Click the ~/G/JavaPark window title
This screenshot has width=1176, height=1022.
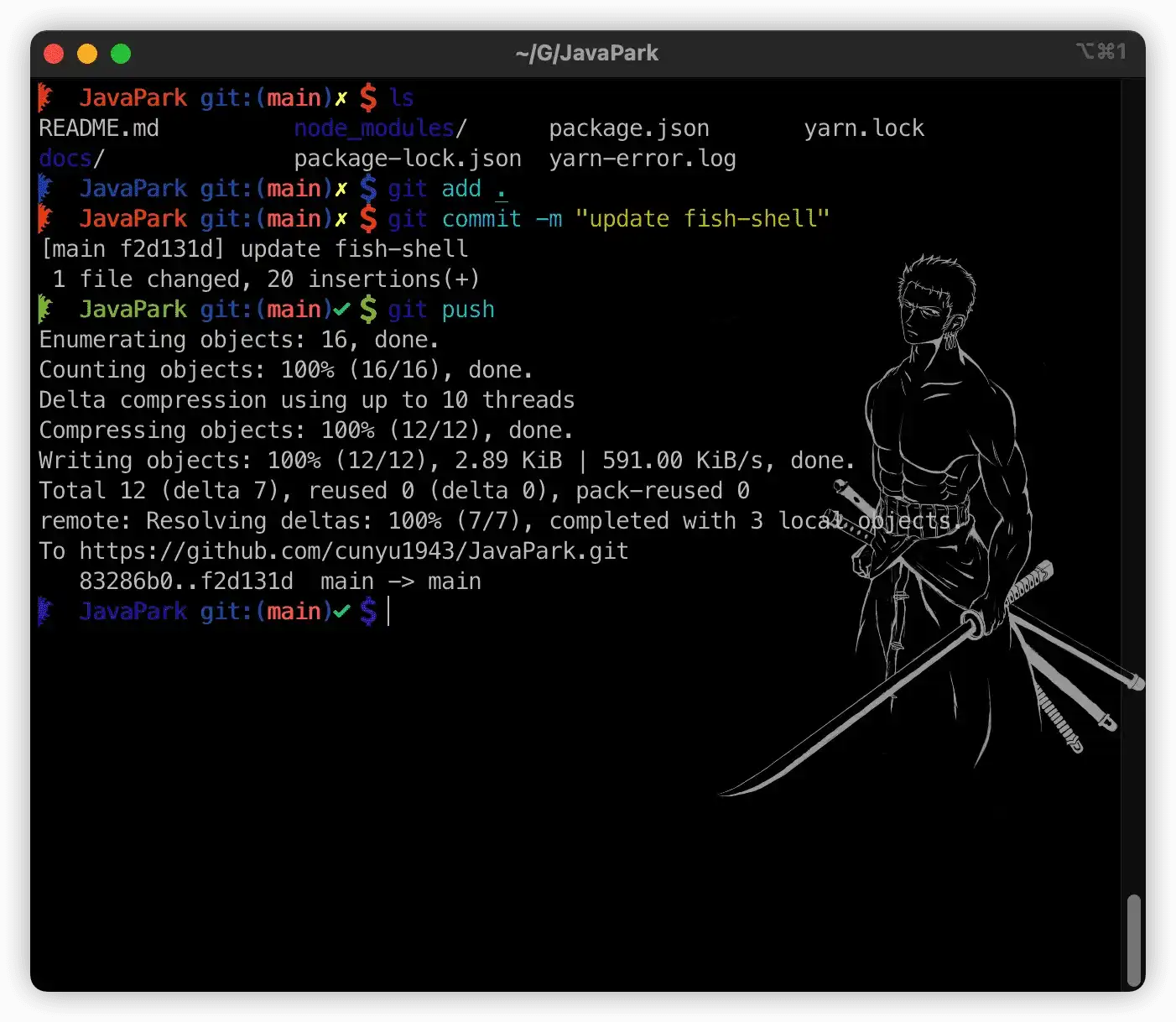tap(586, 53)
